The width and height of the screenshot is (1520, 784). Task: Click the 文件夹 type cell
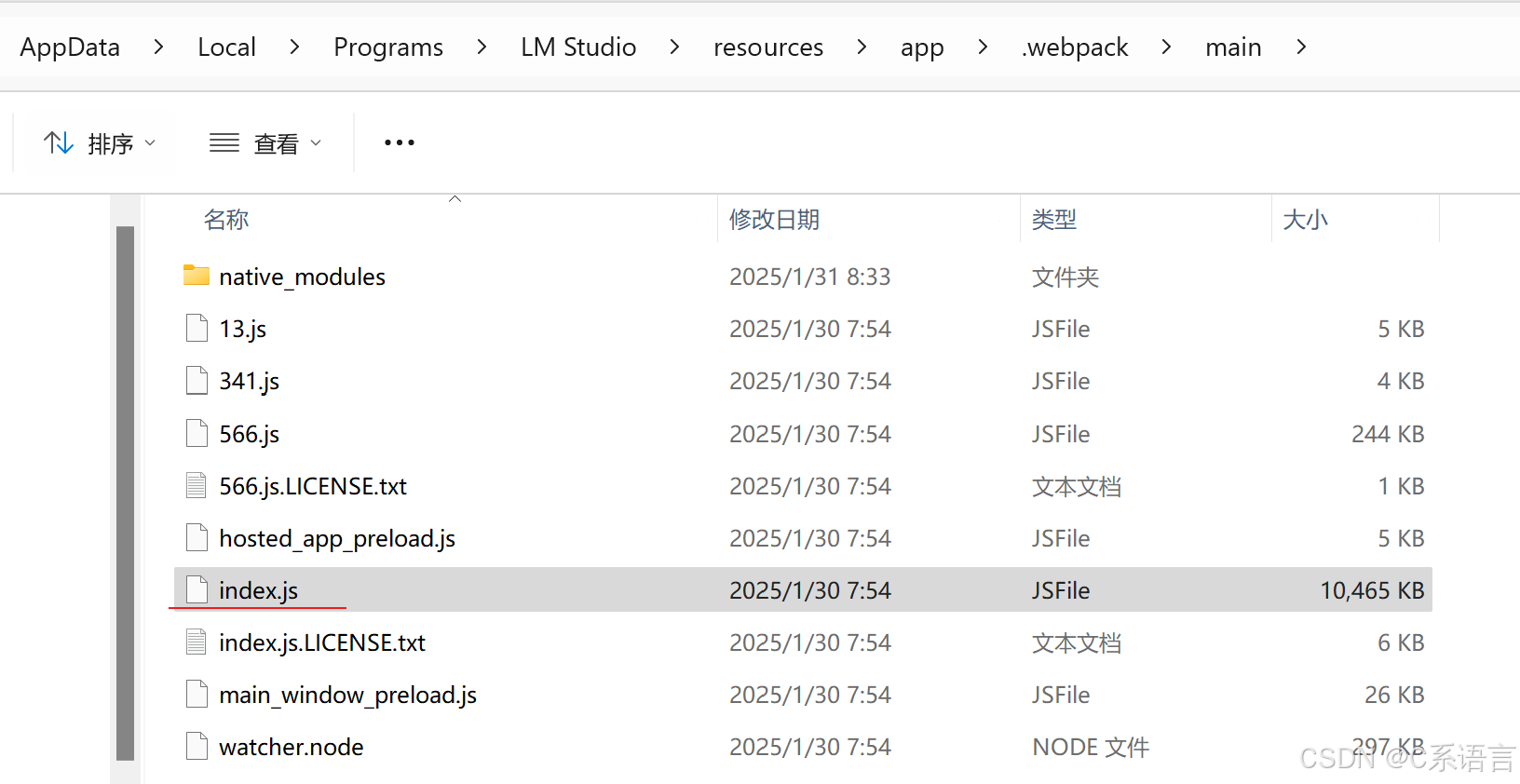tap(1065, 277)
